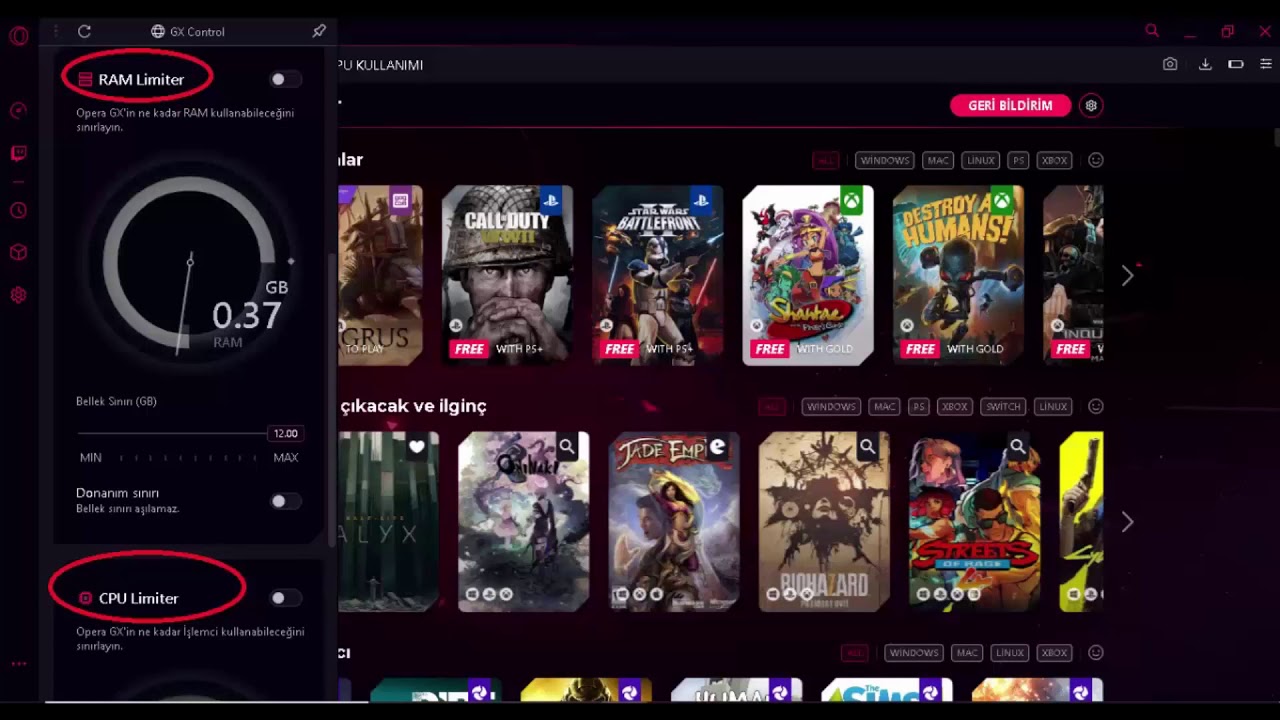1280x720 pixels.
Task: Open the Twitch sidebar panel
Action: coord(18,153)
